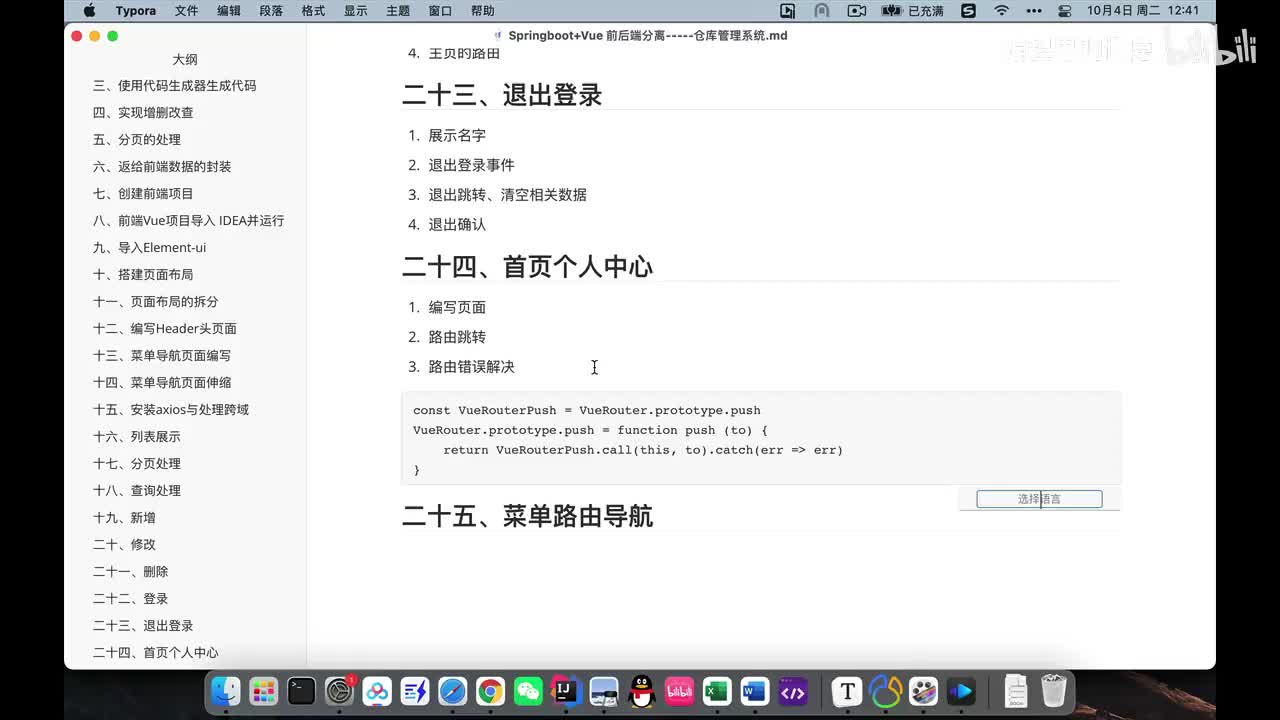1280x720 pixels.
Task: Click the screen recording camera icon
Action: pos(856,11)
